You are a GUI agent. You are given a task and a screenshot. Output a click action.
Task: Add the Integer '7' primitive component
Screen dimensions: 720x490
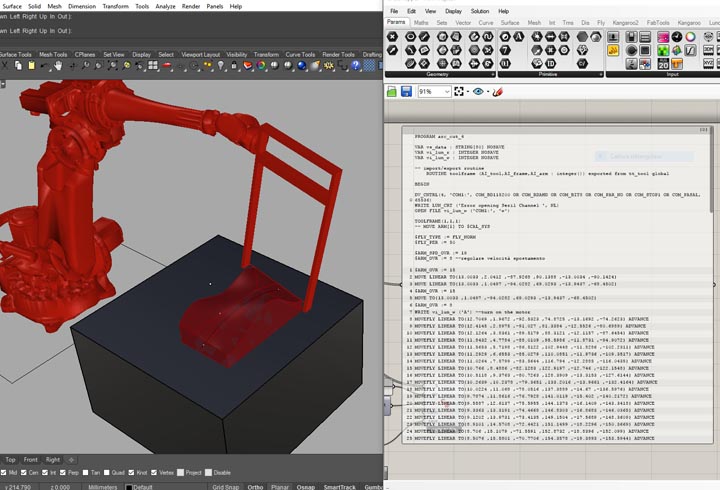[505, 50]
